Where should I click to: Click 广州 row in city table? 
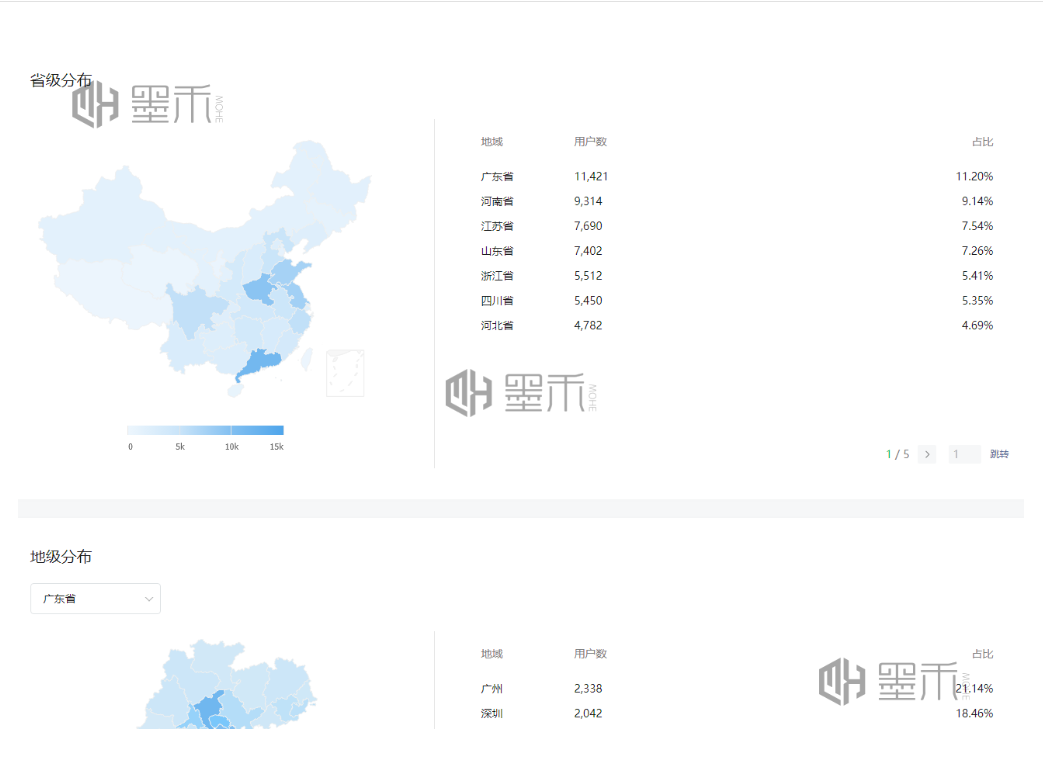[736, 689]
